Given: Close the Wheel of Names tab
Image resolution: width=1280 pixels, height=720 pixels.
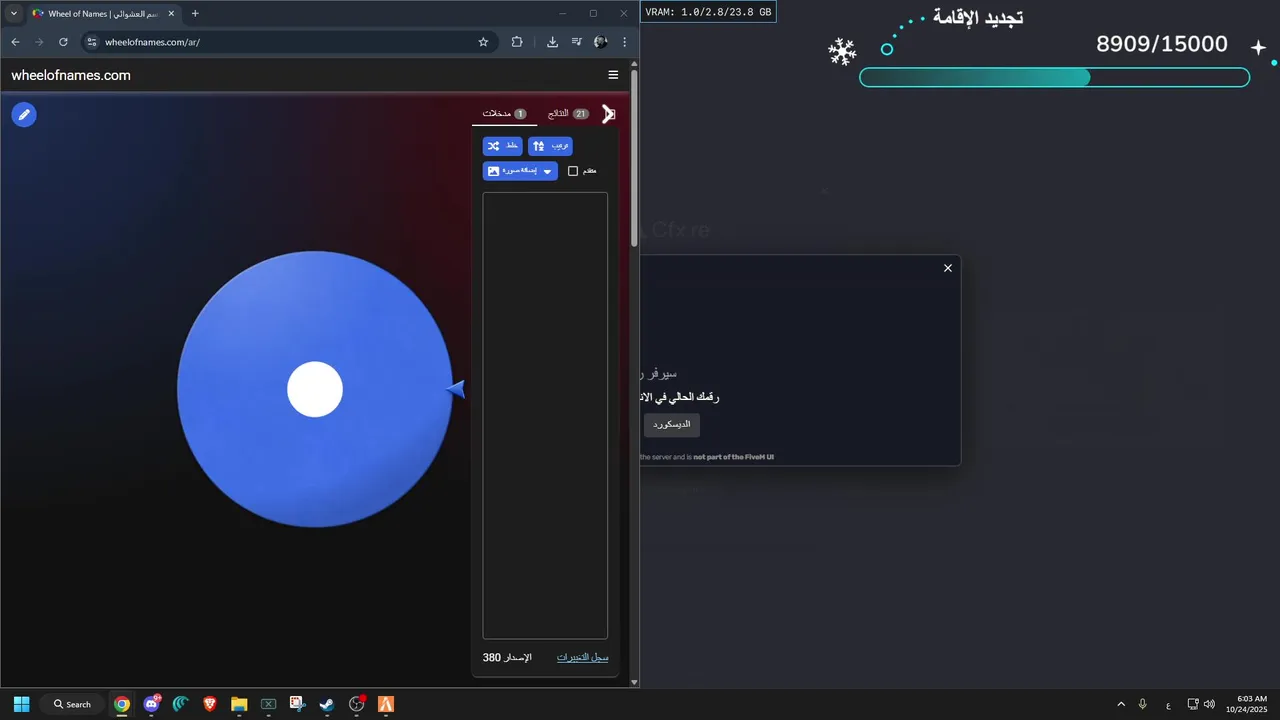Looking at the screenshot, I should click(171, 14).
